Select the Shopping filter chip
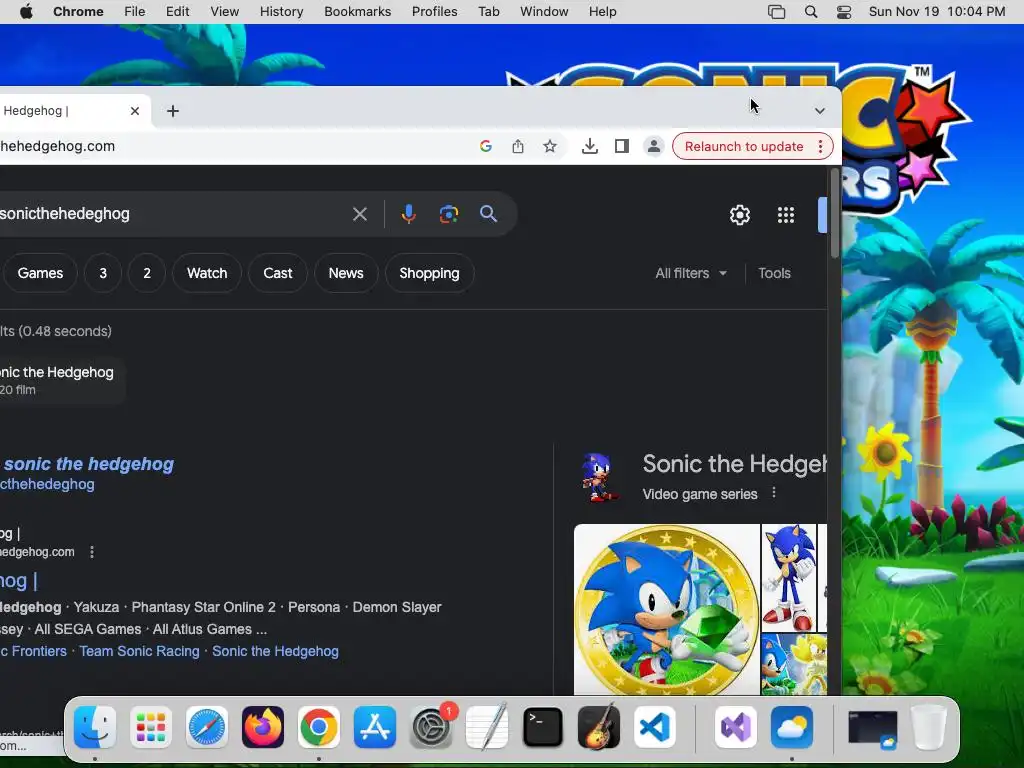Image resolution: width=1024 pixels, height=768 pixels. (429, 273)
